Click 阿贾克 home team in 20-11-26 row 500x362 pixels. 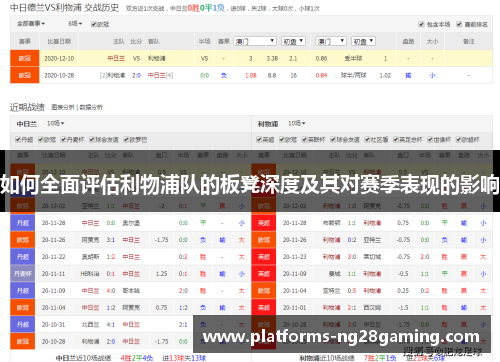coord(90,240)
